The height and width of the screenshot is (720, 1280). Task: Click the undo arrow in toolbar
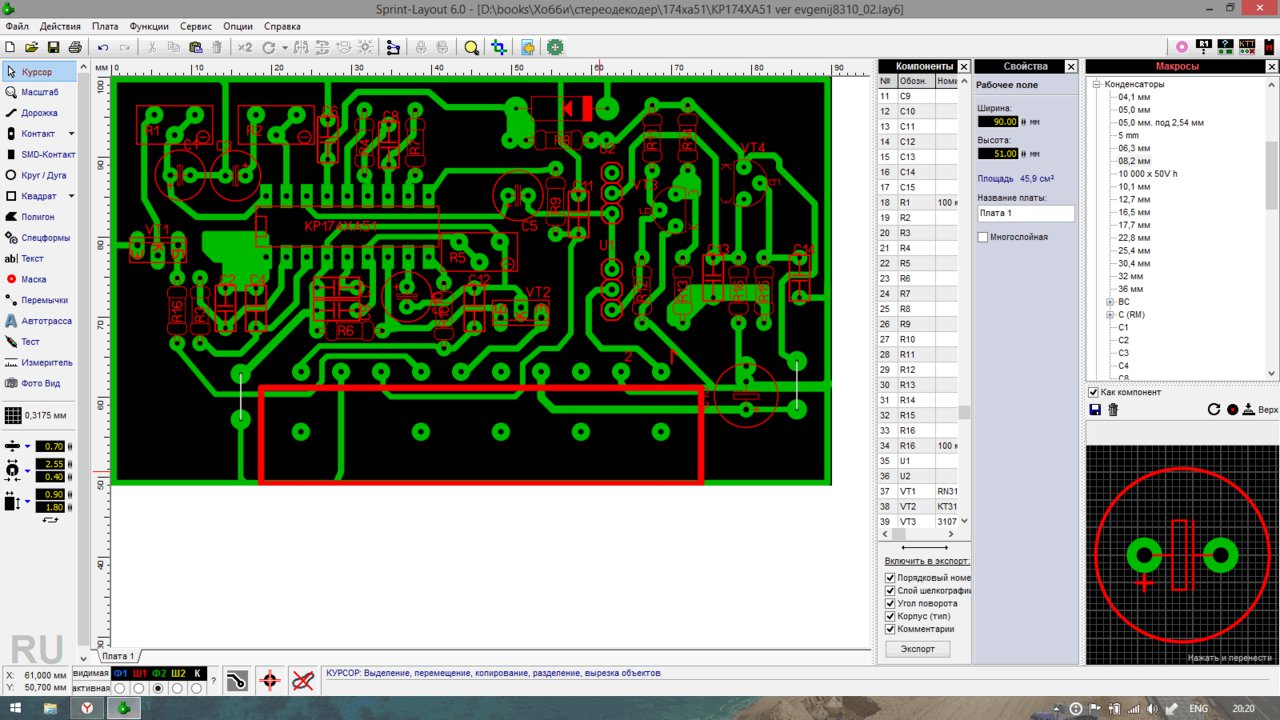click(x=102, y=47)
